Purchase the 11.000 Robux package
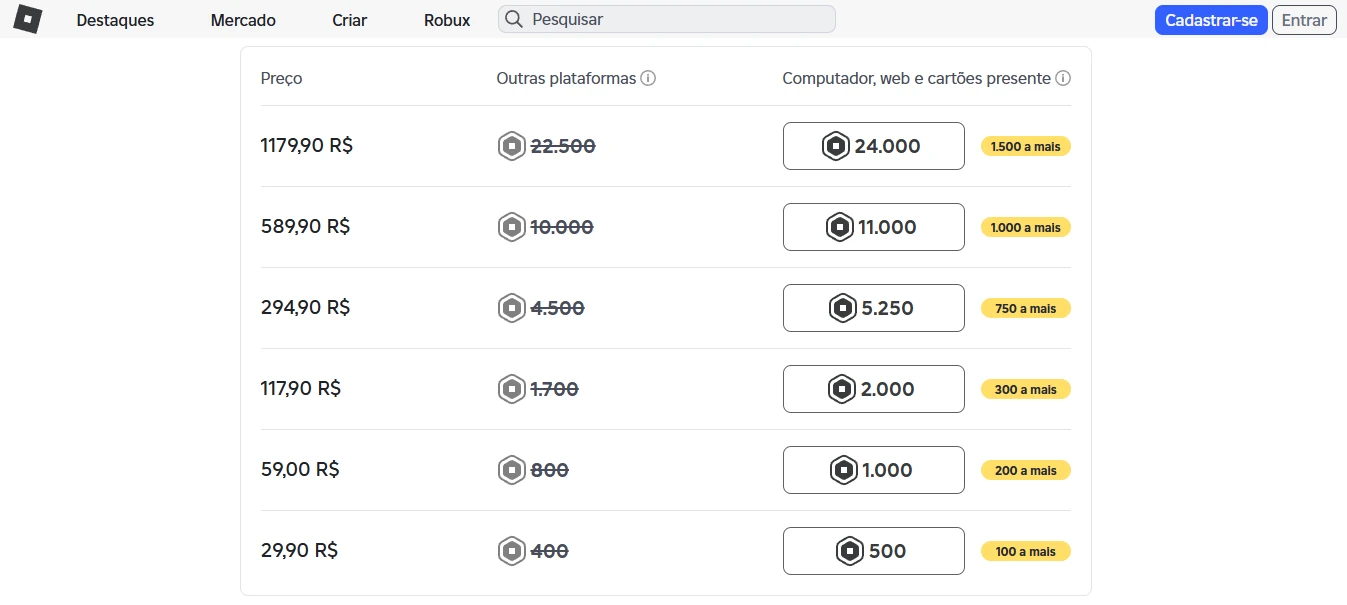 (x=873, y=227)
